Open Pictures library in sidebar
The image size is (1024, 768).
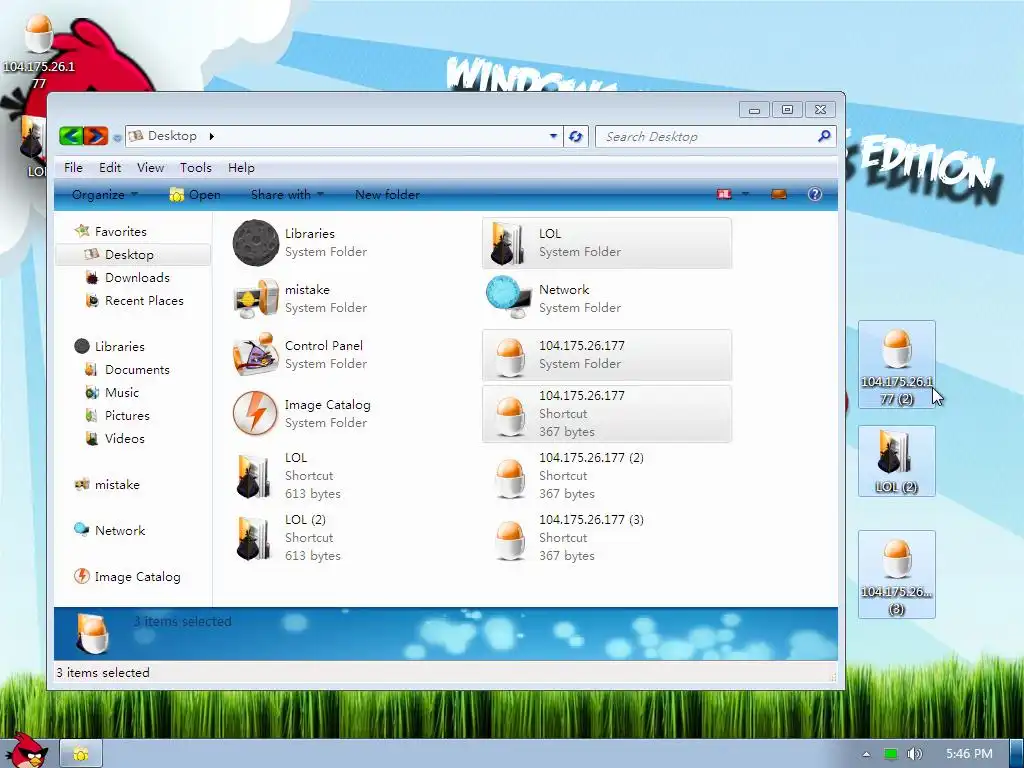click(118, 415)
